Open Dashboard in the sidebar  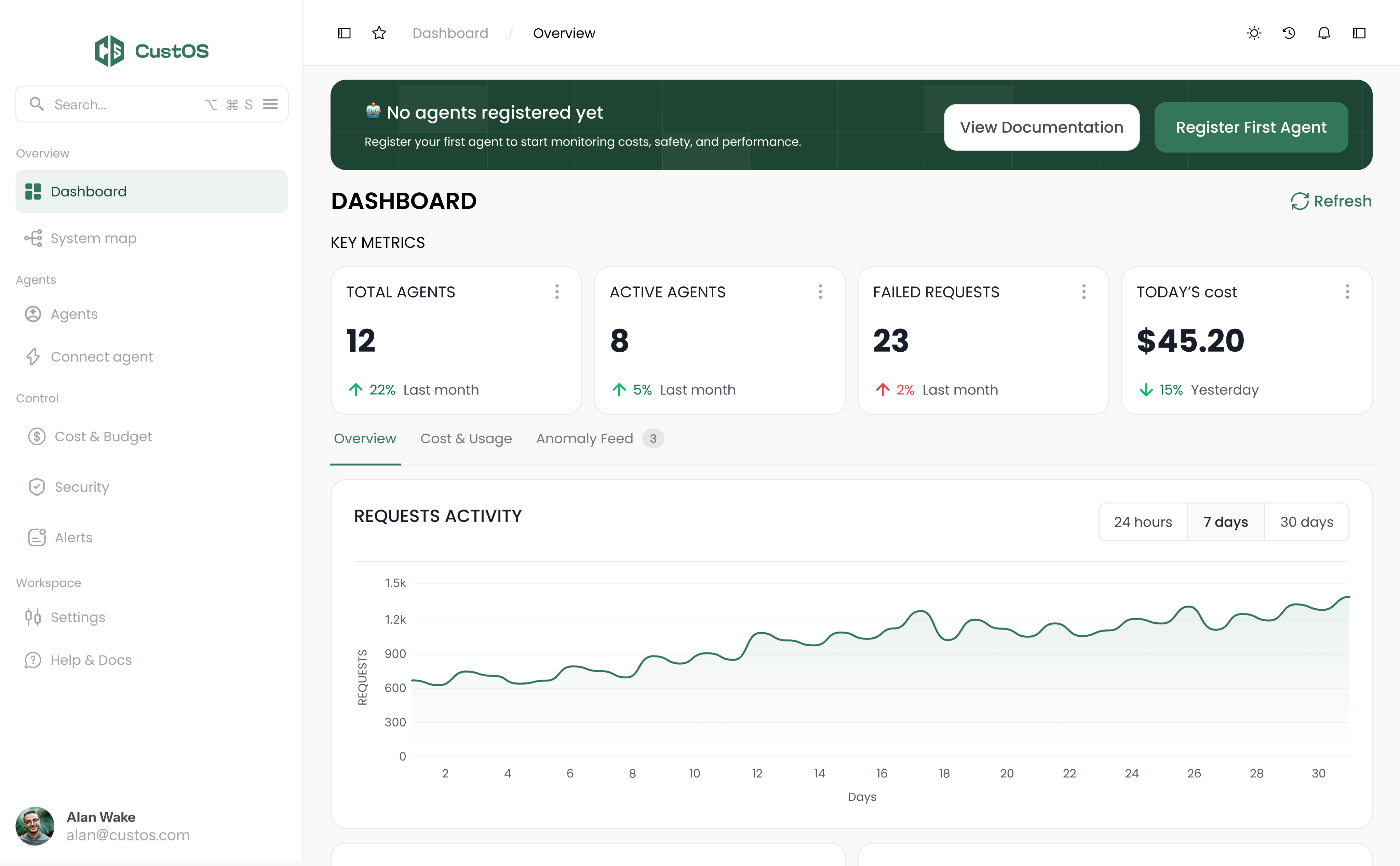click(x=151, y=191)
